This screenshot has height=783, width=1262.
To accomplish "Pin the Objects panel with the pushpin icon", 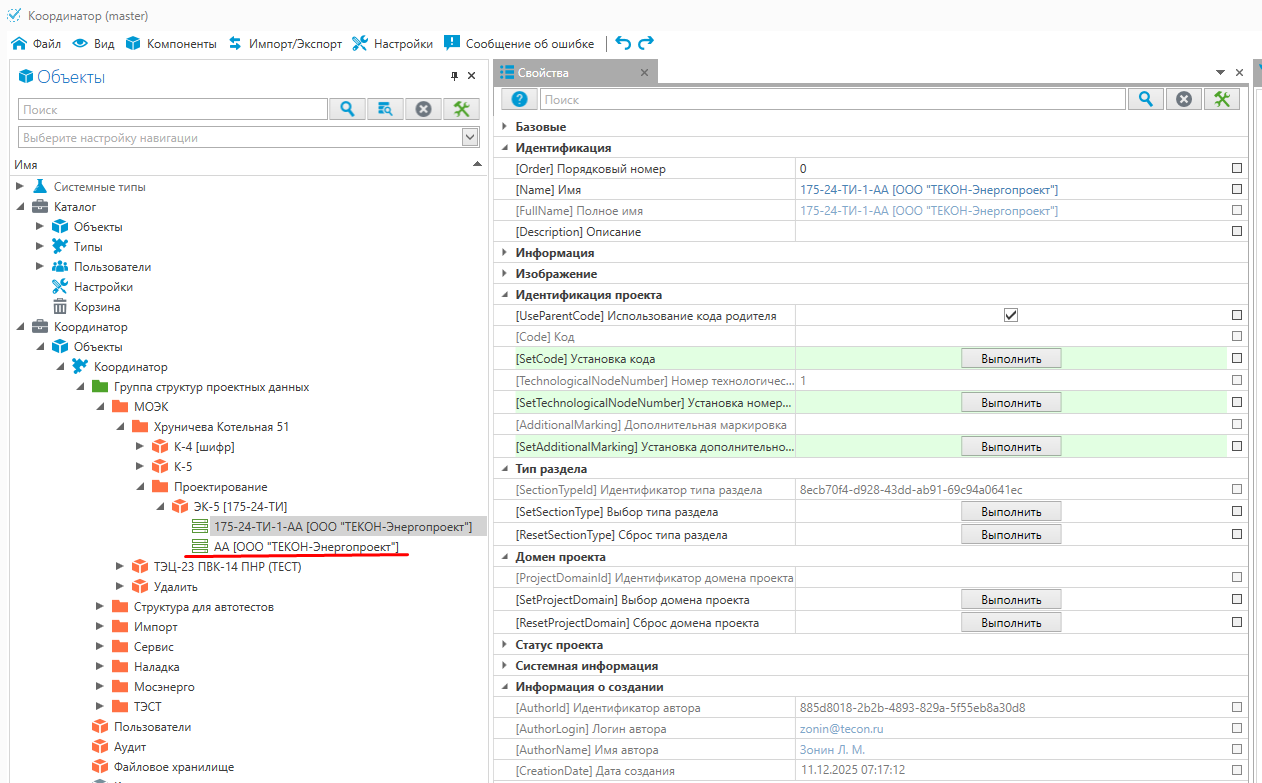I will [454, 76].
